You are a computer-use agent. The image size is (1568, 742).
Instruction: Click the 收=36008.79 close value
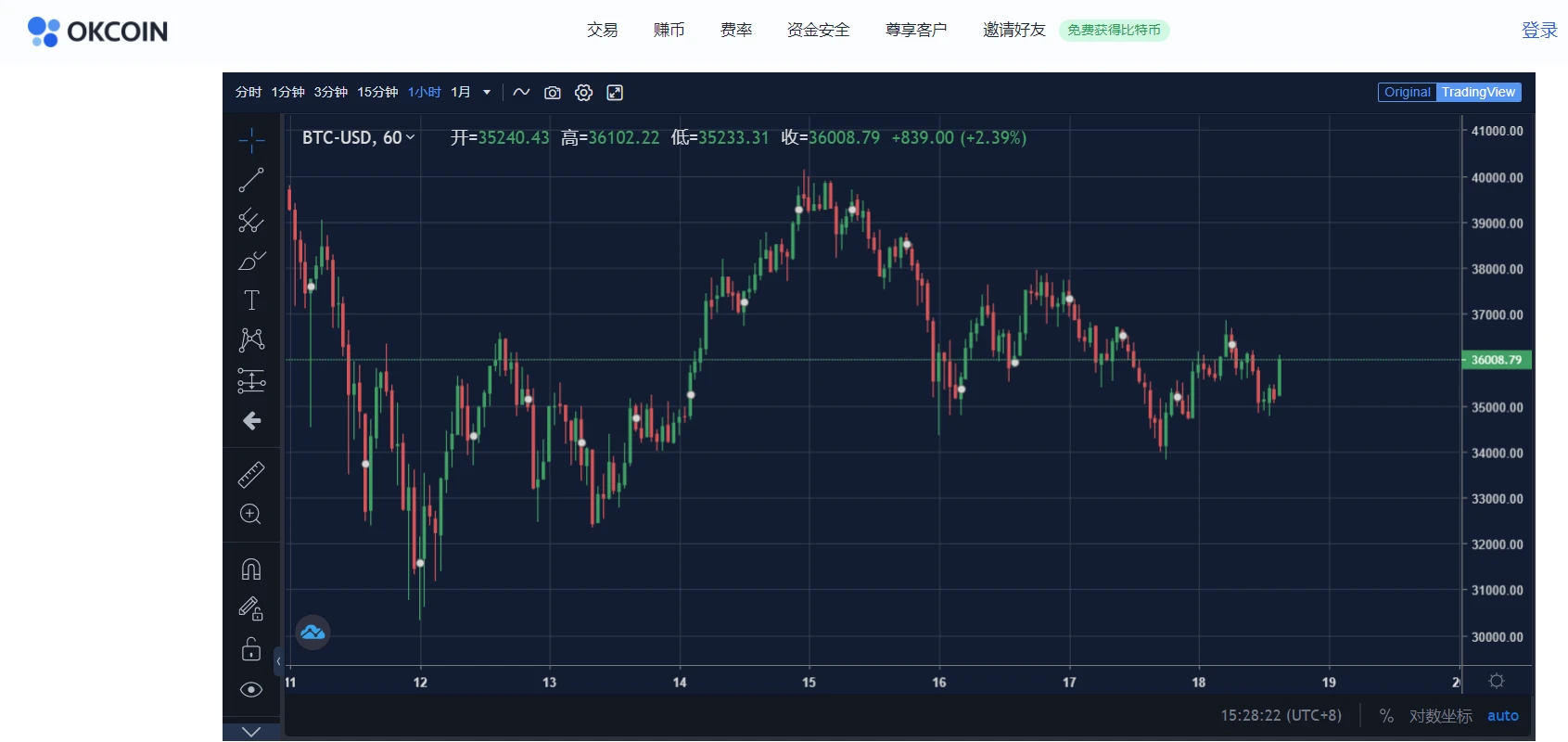click(830, 137)
